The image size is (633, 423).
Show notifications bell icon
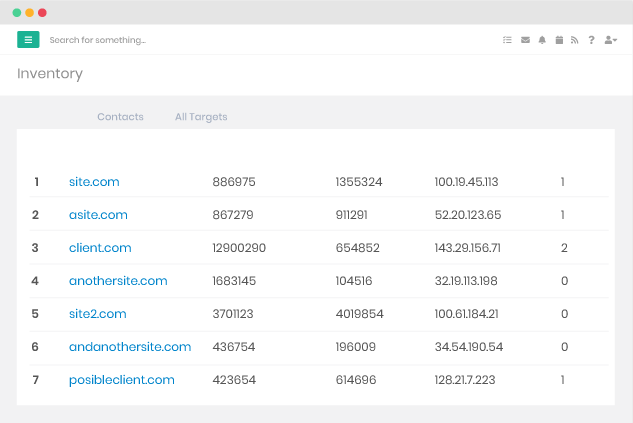542,40
